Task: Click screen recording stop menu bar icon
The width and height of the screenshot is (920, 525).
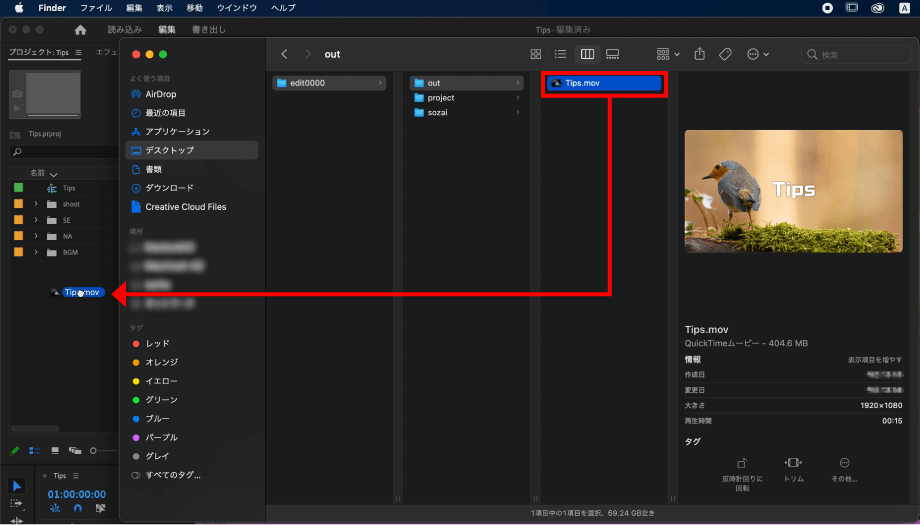Action: click(x=827, y=8)
